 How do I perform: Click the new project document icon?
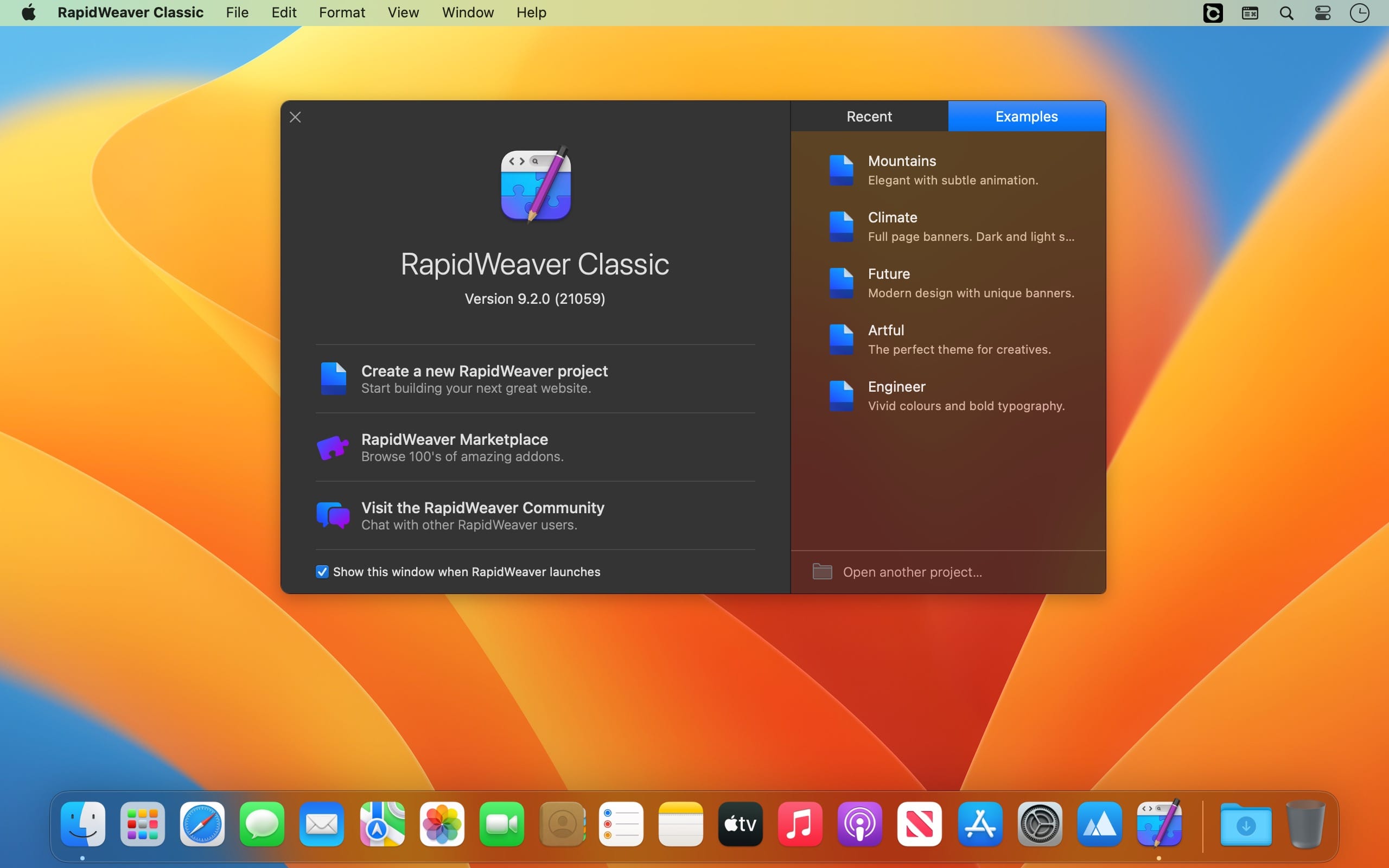tap(333, 378)
